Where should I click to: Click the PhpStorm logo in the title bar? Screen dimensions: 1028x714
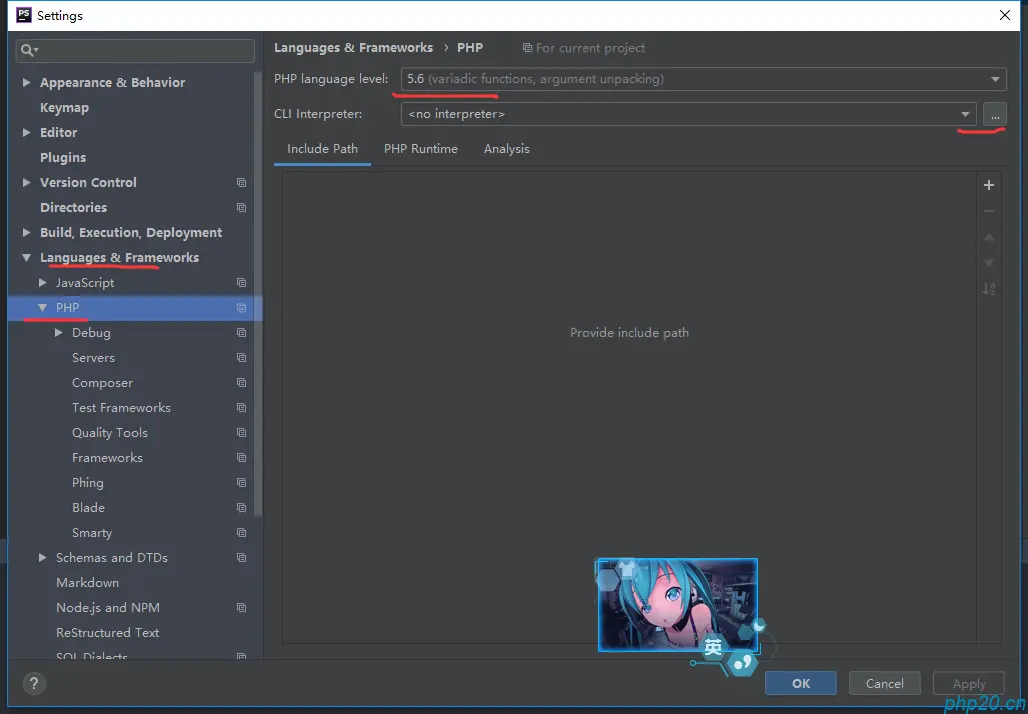[x=24, y=15]
